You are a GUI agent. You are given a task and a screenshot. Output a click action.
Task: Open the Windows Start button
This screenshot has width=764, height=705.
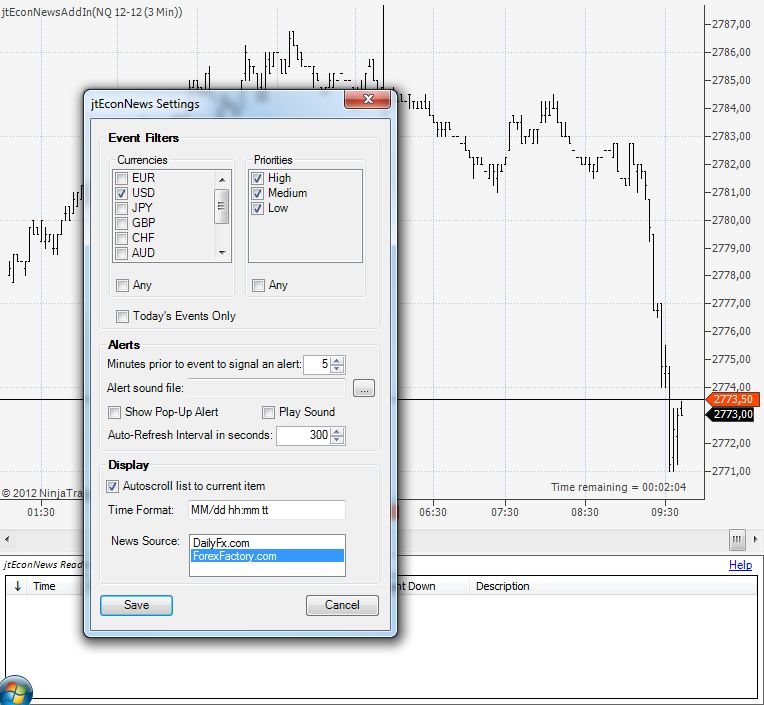tap(15, 692)
